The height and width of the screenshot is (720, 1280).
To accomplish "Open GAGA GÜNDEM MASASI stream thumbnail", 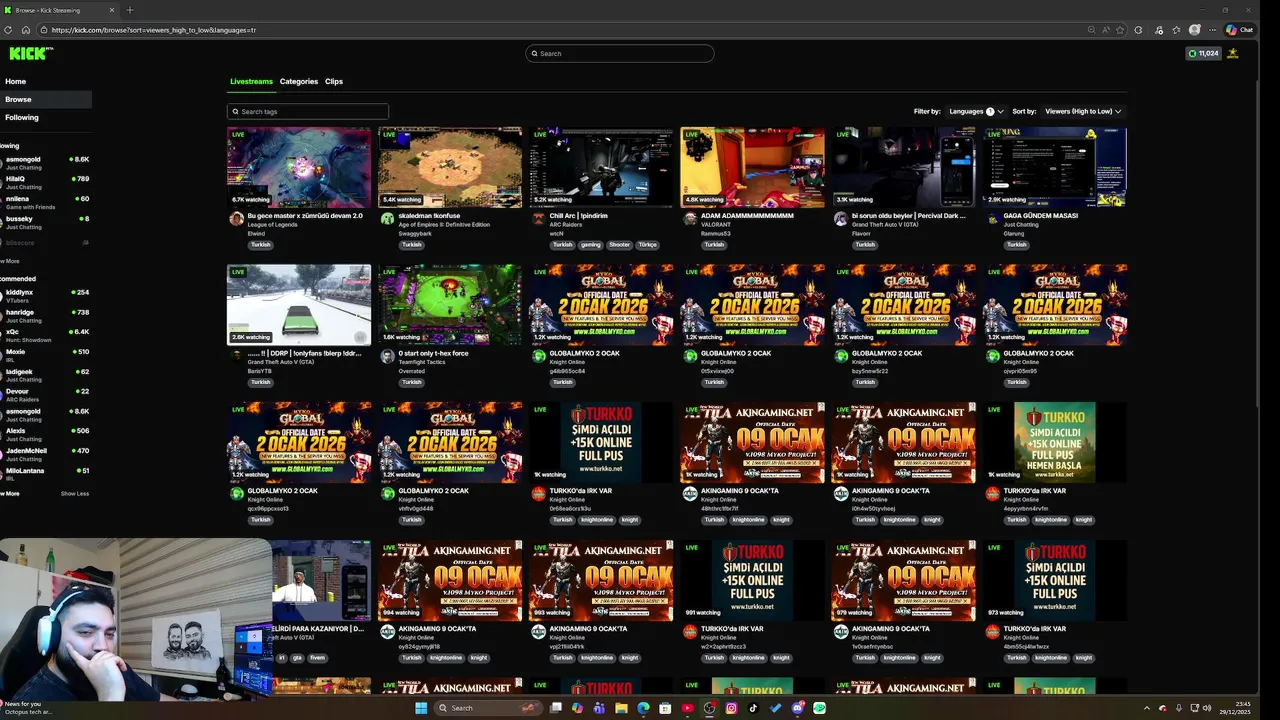I will click(1055, 167).
